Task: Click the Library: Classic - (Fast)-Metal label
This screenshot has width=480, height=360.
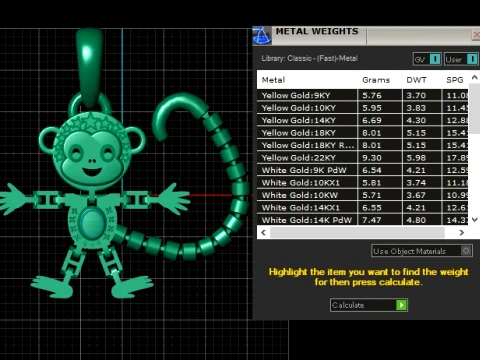Action: pyautogui.click(x=310, y=58)
